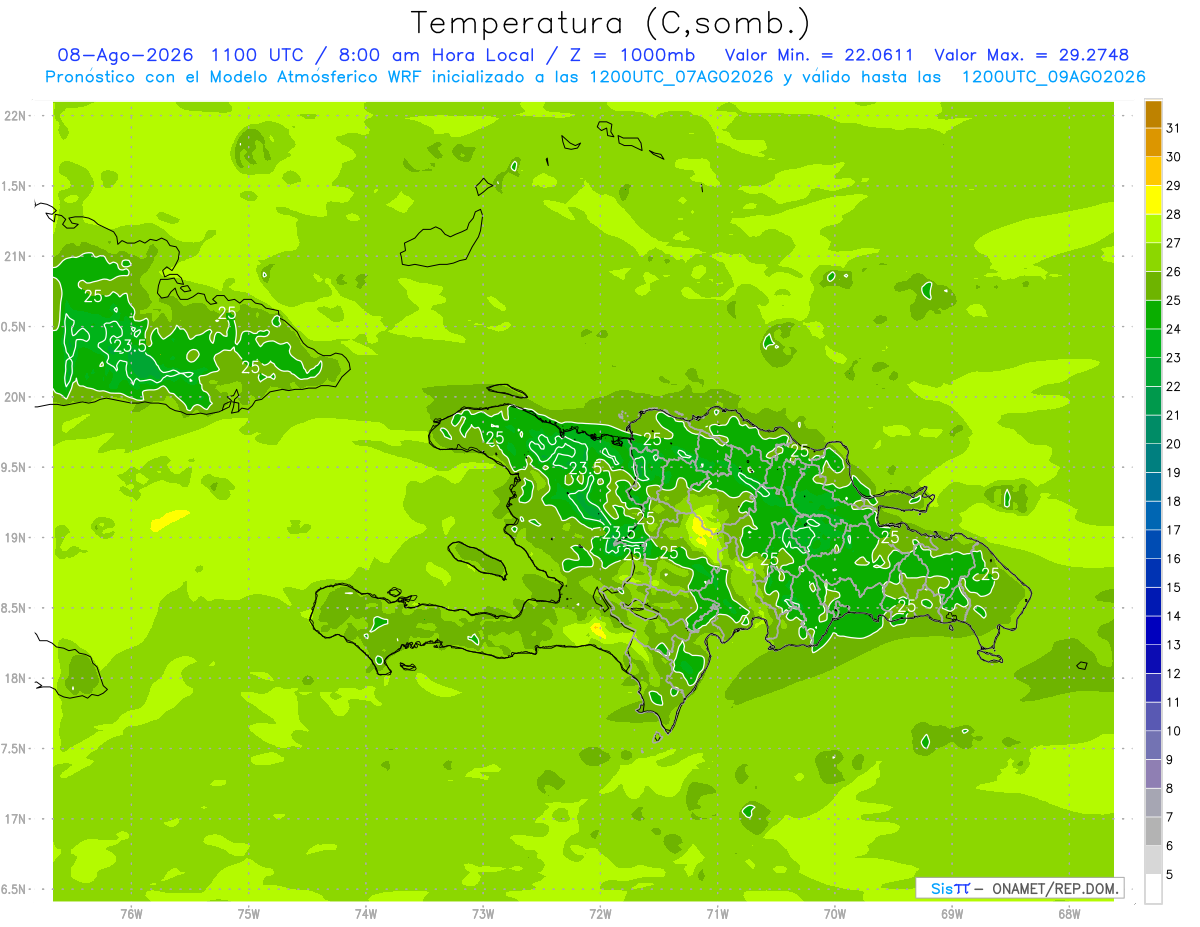Viewport: 1200px width, 927px height.
Task: Click the "72W" longitude axis label
Action: point(600,914)
